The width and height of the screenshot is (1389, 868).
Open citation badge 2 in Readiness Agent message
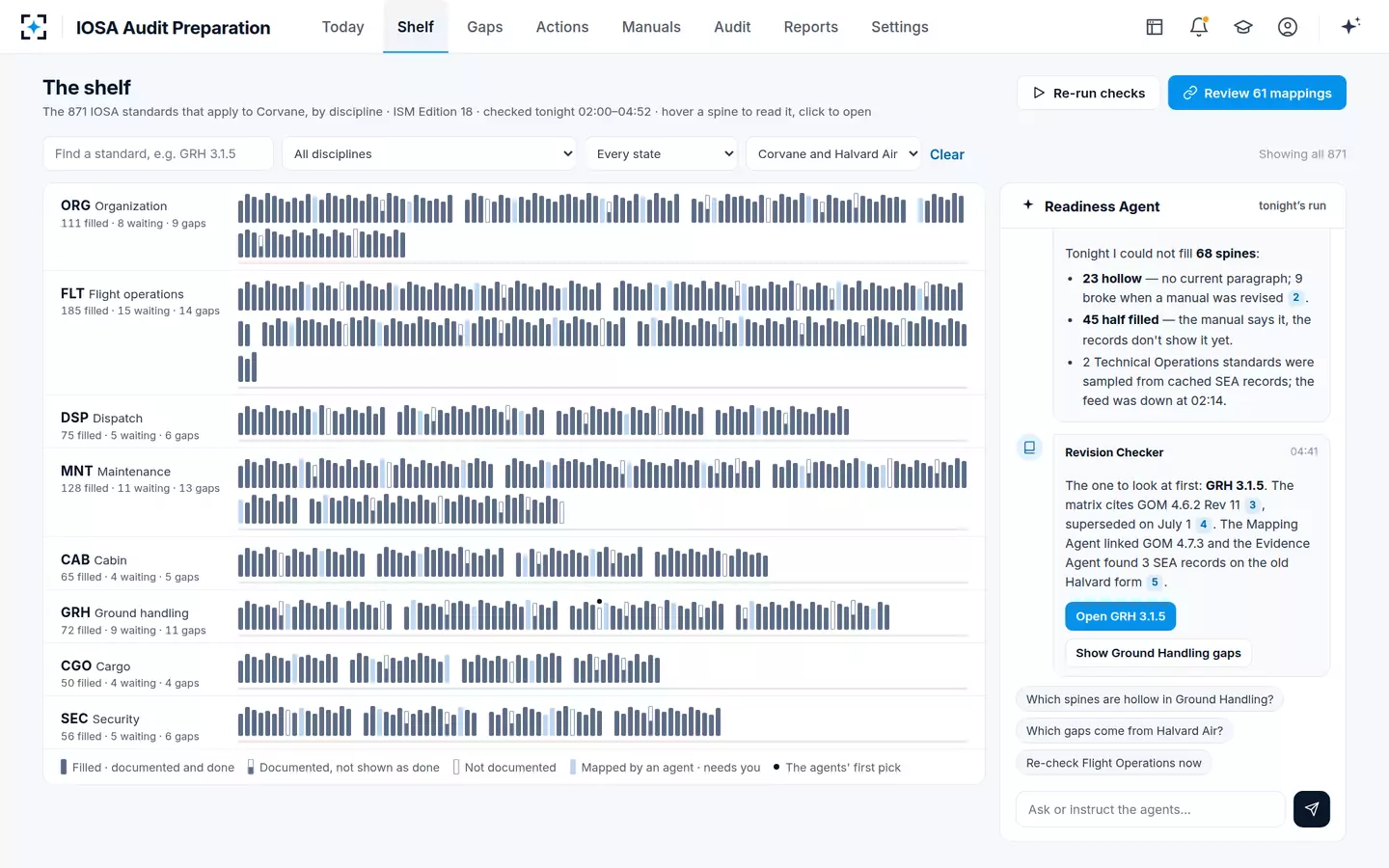pos(1296,298)
